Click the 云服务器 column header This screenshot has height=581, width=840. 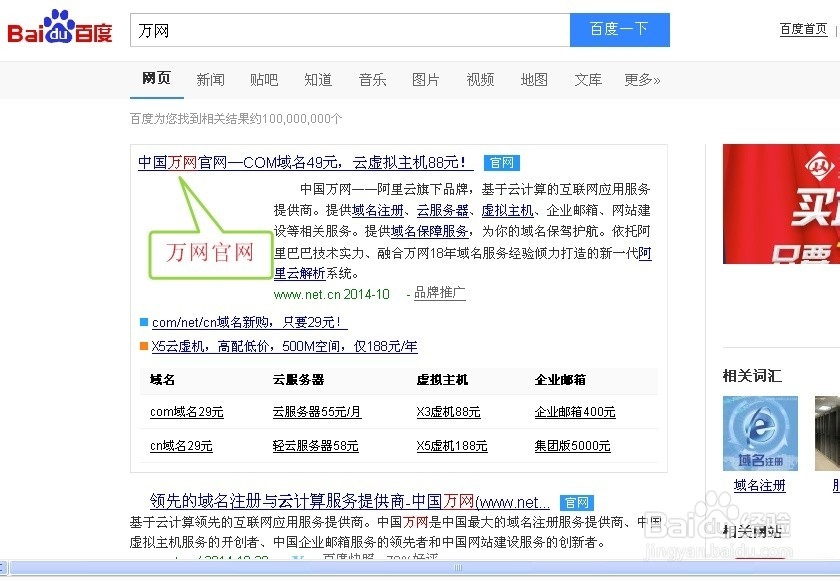click(298, 380)
